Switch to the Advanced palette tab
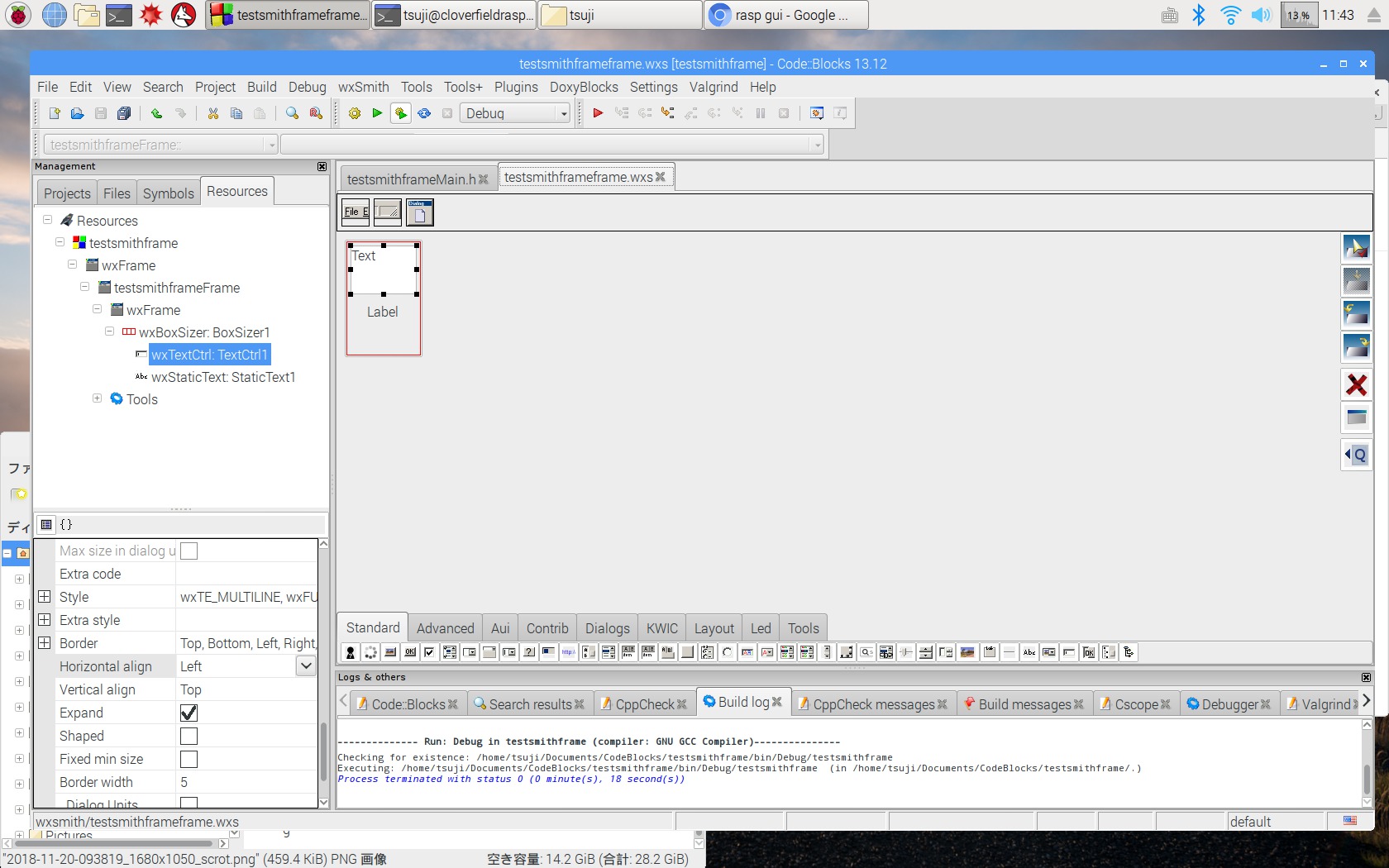This screenshot has width=1389, height=868. point(446,628)
